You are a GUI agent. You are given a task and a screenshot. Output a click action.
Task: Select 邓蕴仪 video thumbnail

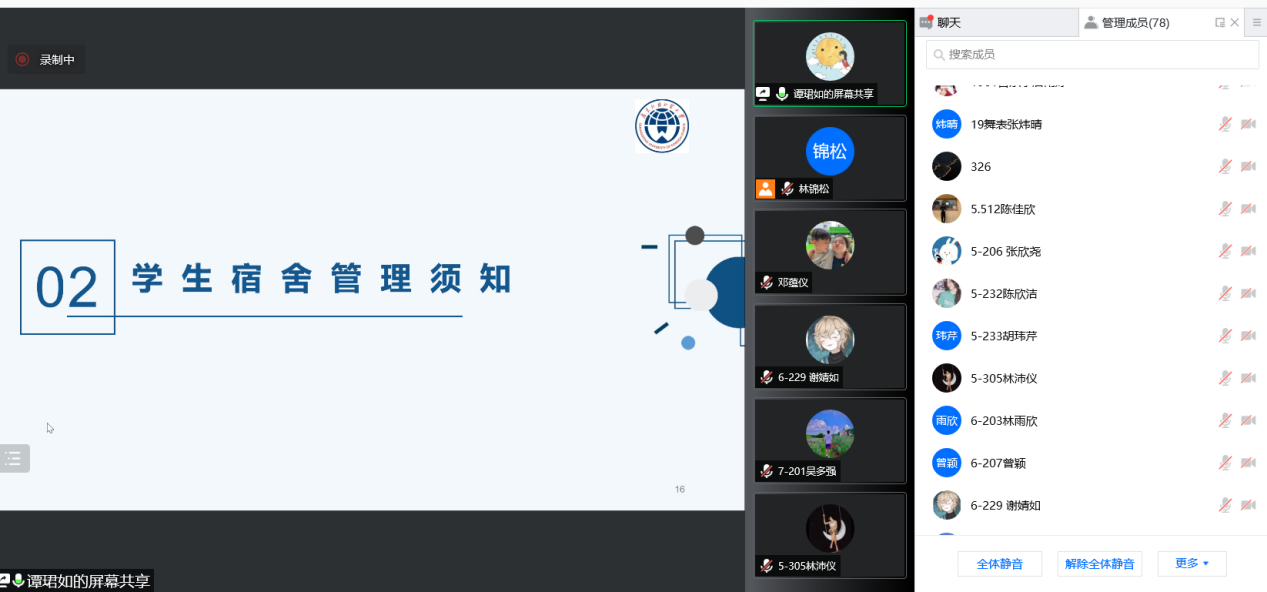coord(829,250)
